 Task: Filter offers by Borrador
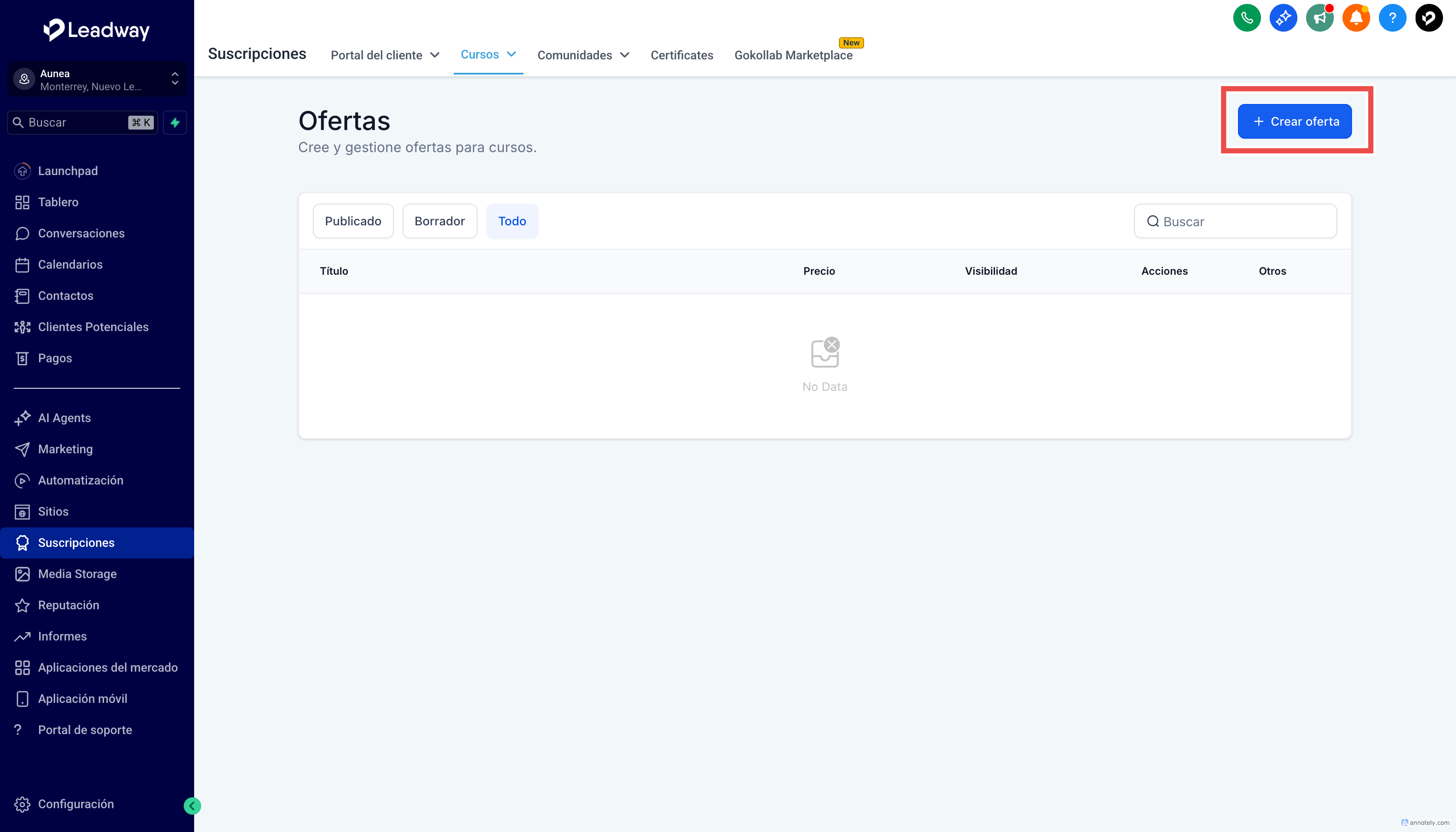click(439, 221)
